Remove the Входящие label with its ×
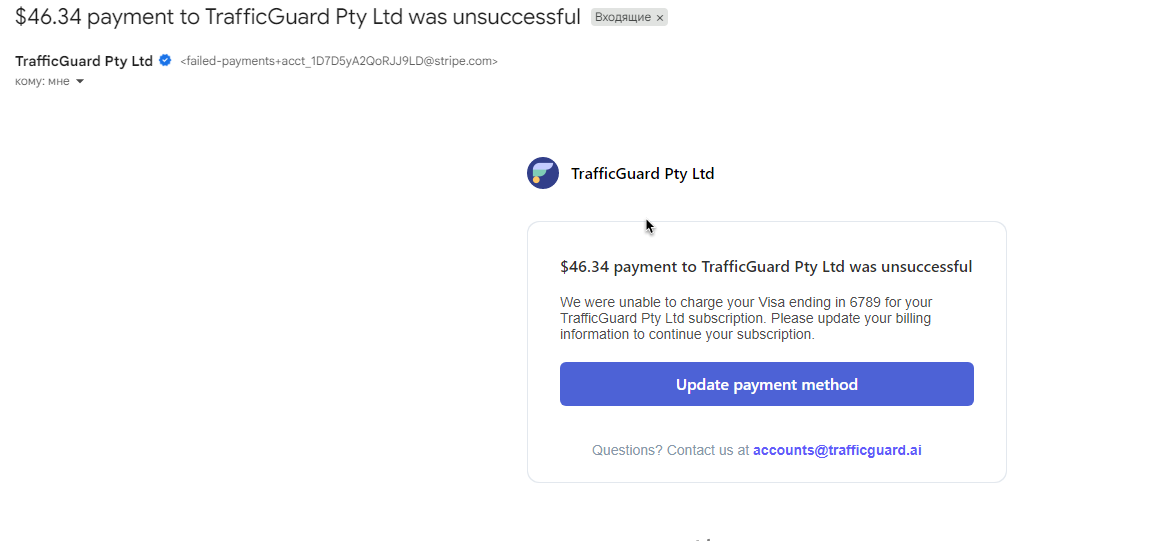This screenshot has width=1166, height=541. [660, 18]
